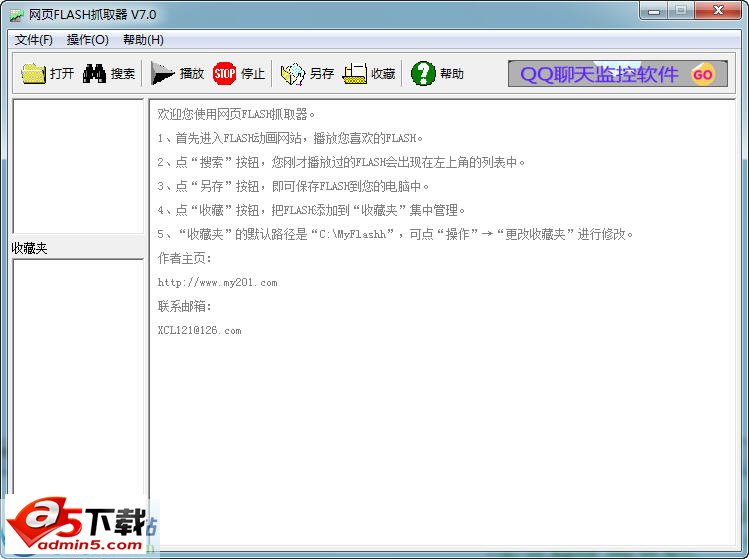Open the QQ聊天监控软件 banner link

pyautogui.click(x=618, y=74)
